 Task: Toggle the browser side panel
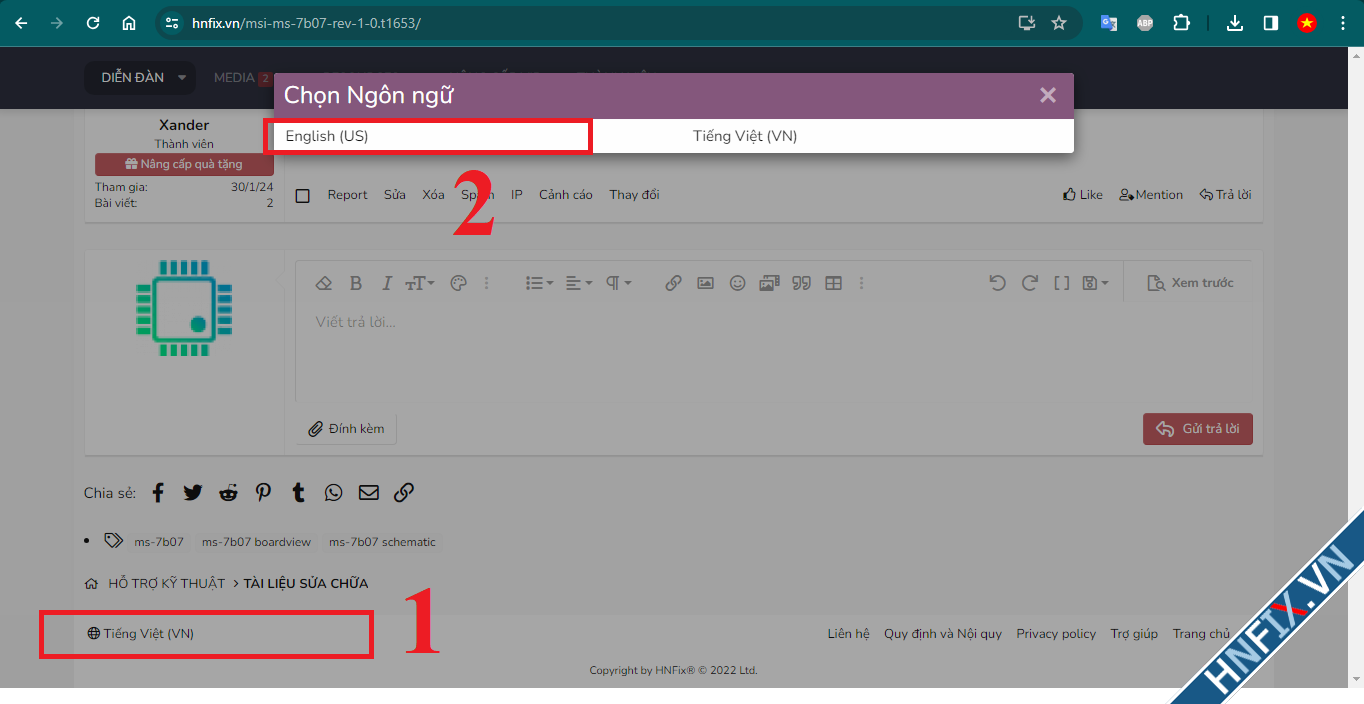[1270, 23]
